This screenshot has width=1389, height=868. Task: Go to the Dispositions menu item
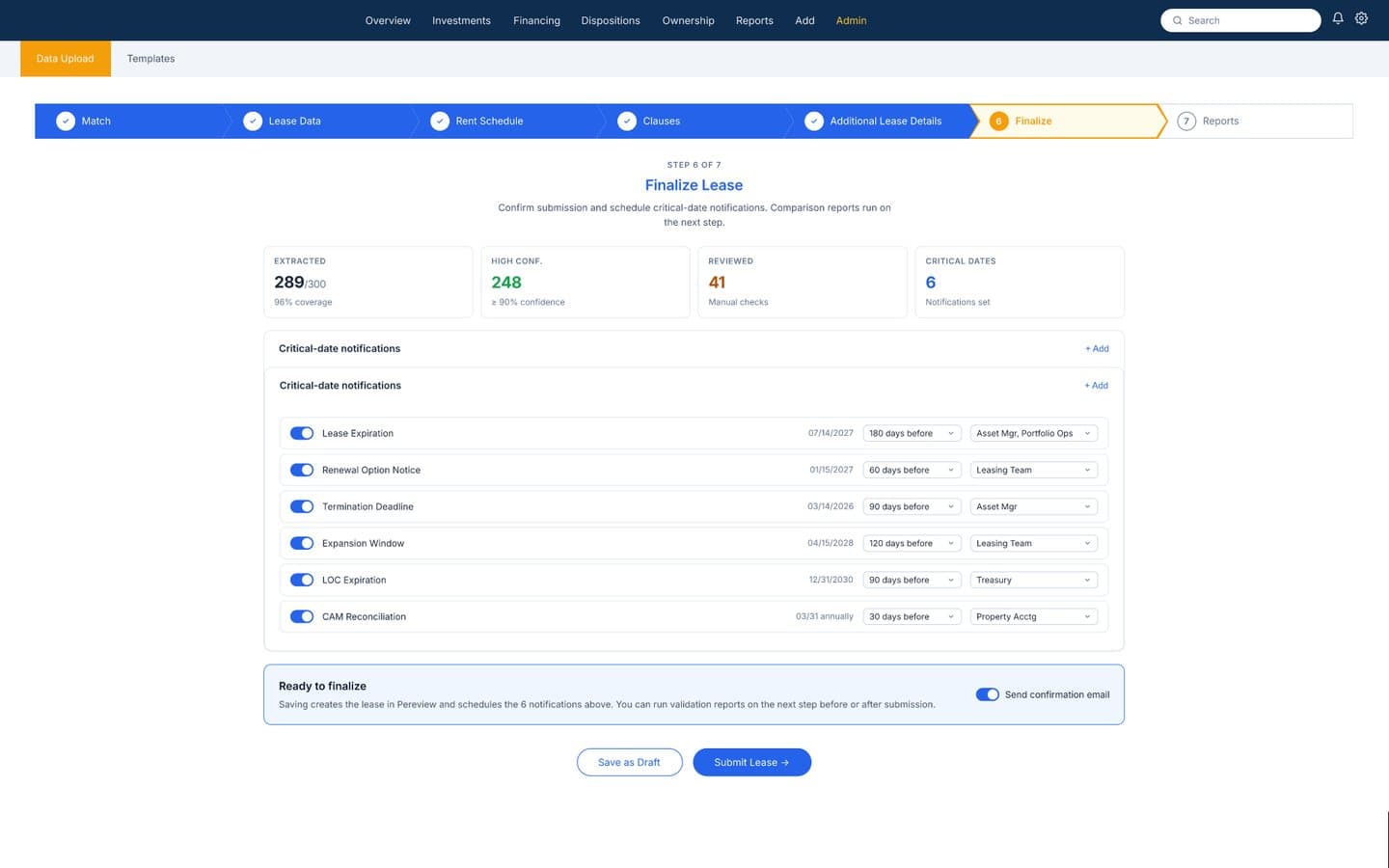pyautogui.click(x=611, y=20)
